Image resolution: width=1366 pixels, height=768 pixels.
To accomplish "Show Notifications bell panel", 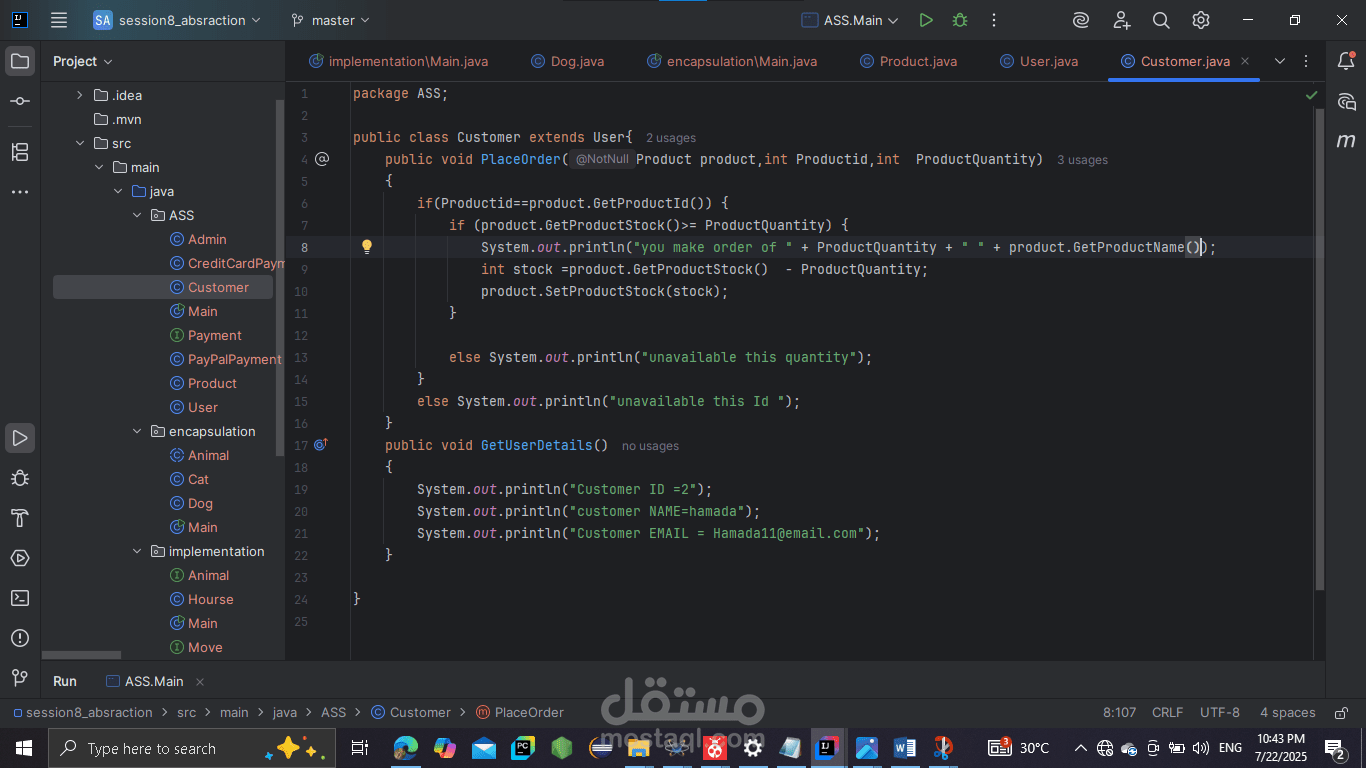I will pos(1346,61).
